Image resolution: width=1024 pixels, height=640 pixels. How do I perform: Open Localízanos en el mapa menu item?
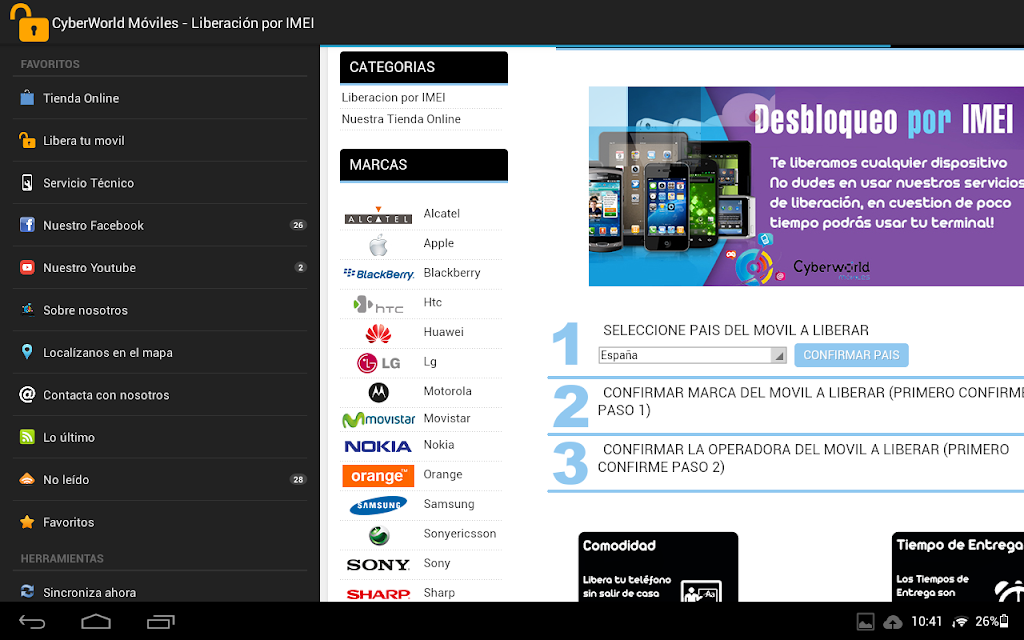pyautogui.click(x=160, y=353)
